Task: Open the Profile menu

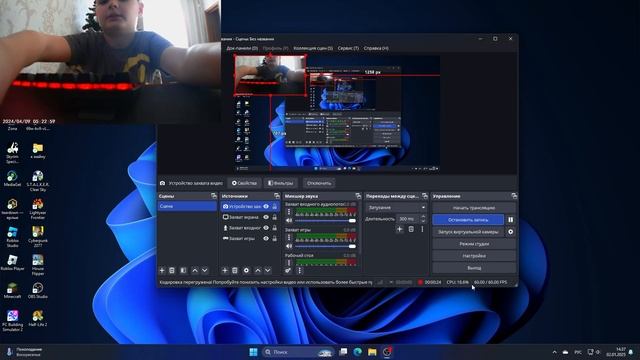Action: pyautogui.click(x=275, y=48)
